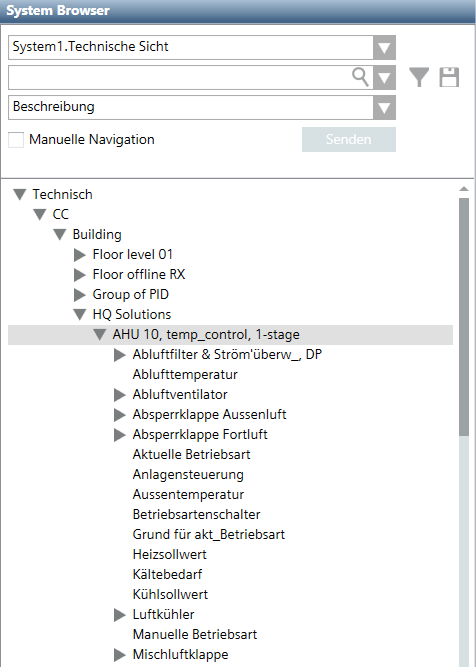Enable the Manuelle Navigation checkbox
Screen dimensions: 476x667
pos(16,140)
